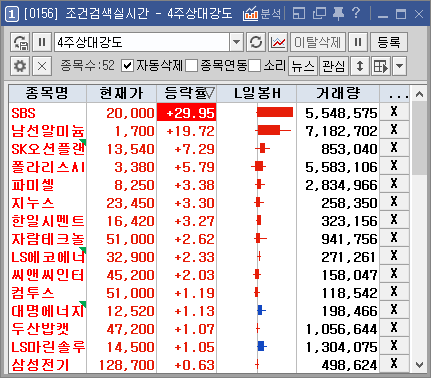Open settings with the gear icon
The height and width of the screenshot is (378, 431).
click(x=20, y=66)
